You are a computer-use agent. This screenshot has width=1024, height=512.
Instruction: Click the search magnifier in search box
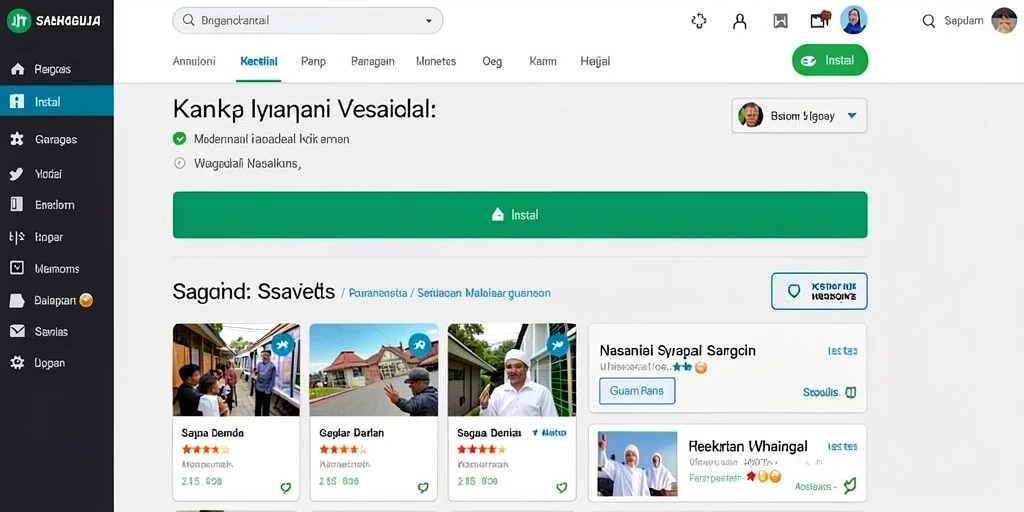189,20
